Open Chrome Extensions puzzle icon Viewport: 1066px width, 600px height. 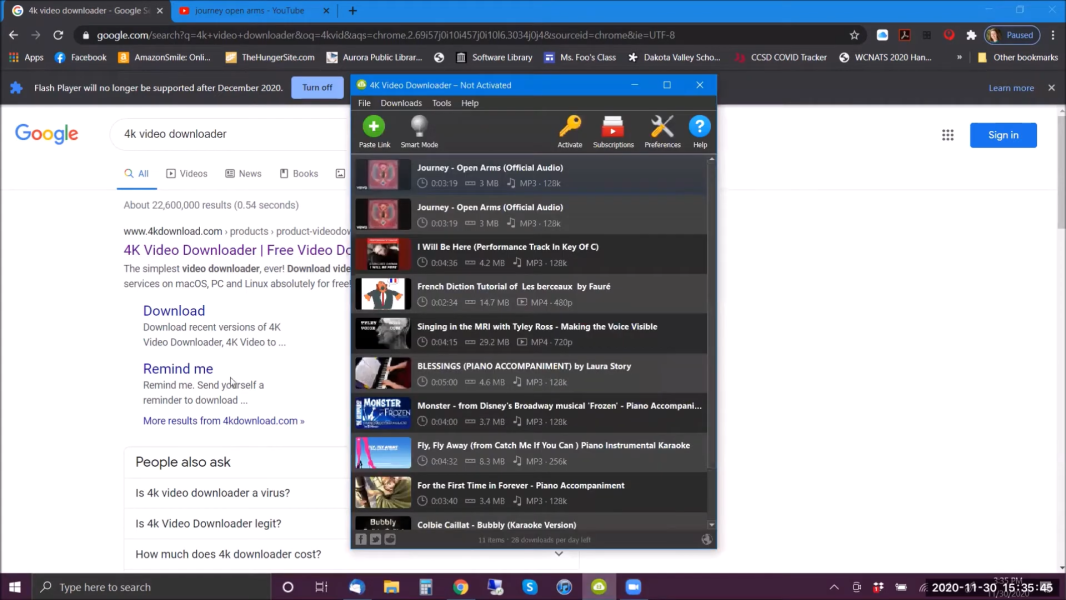click(x=972, y=35)
